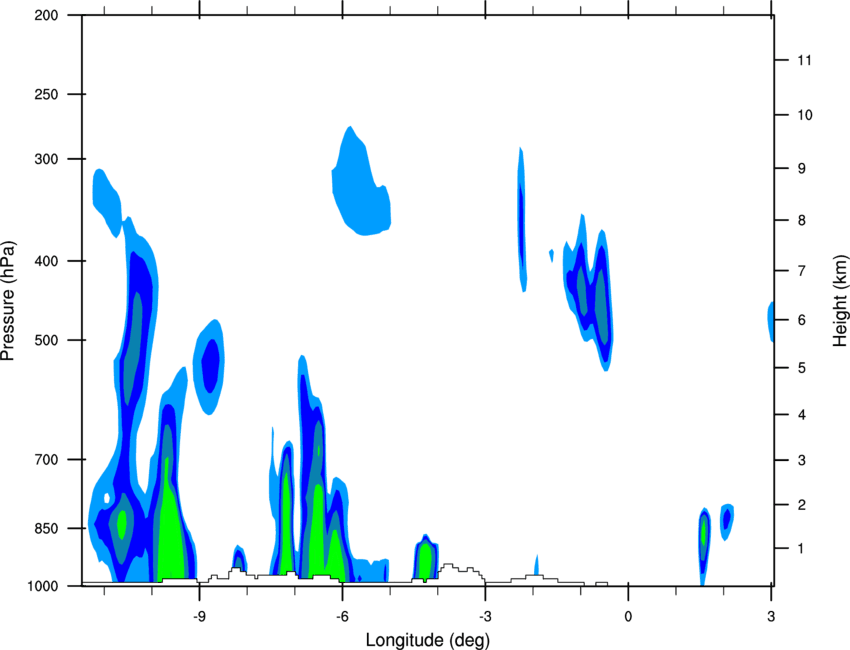Click the 850 pressure tick label
Viewport: 850px width, 650px height.
[x=46, y=528]
